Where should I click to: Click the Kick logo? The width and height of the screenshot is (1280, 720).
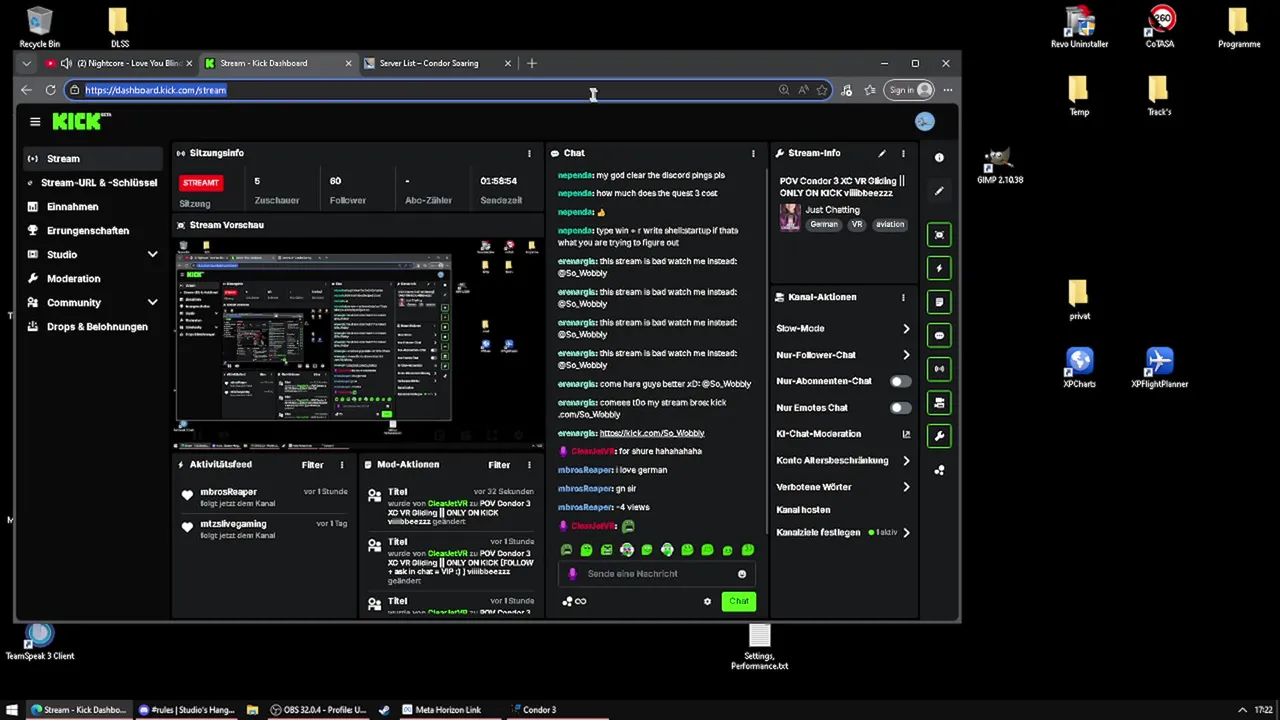click(x=80, y=121)
